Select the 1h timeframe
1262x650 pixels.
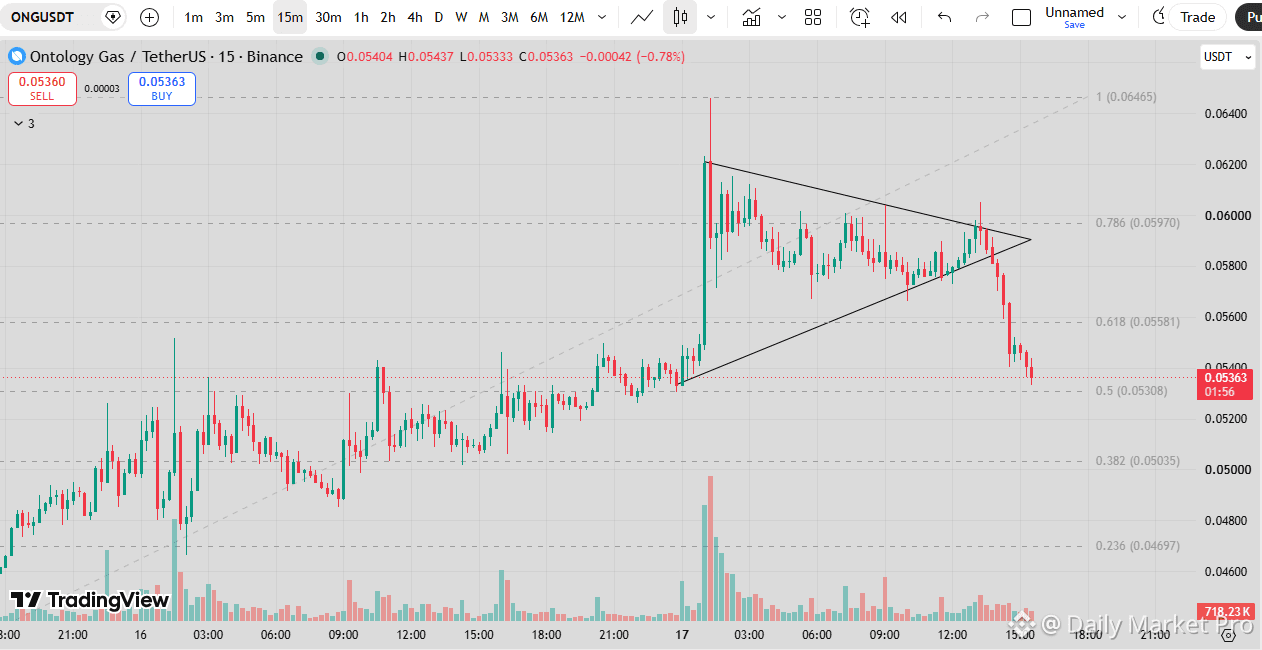[361, 17]
